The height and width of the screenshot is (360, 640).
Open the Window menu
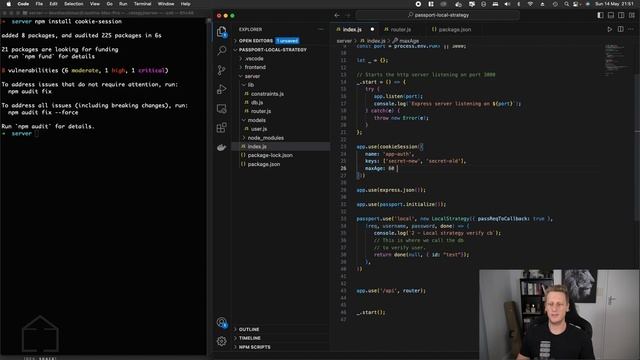(x=166, y=4)
